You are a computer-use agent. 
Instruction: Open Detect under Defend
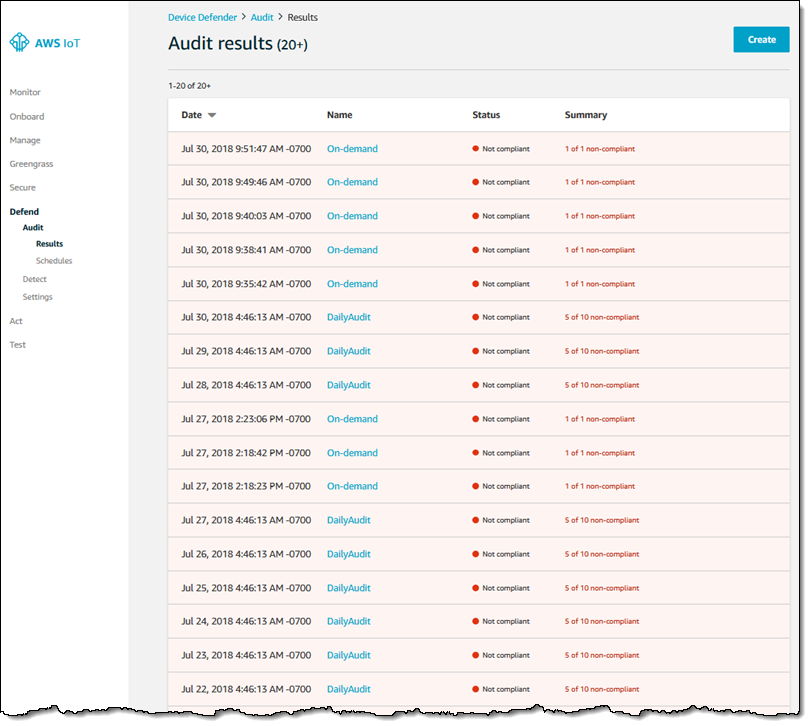35,280
